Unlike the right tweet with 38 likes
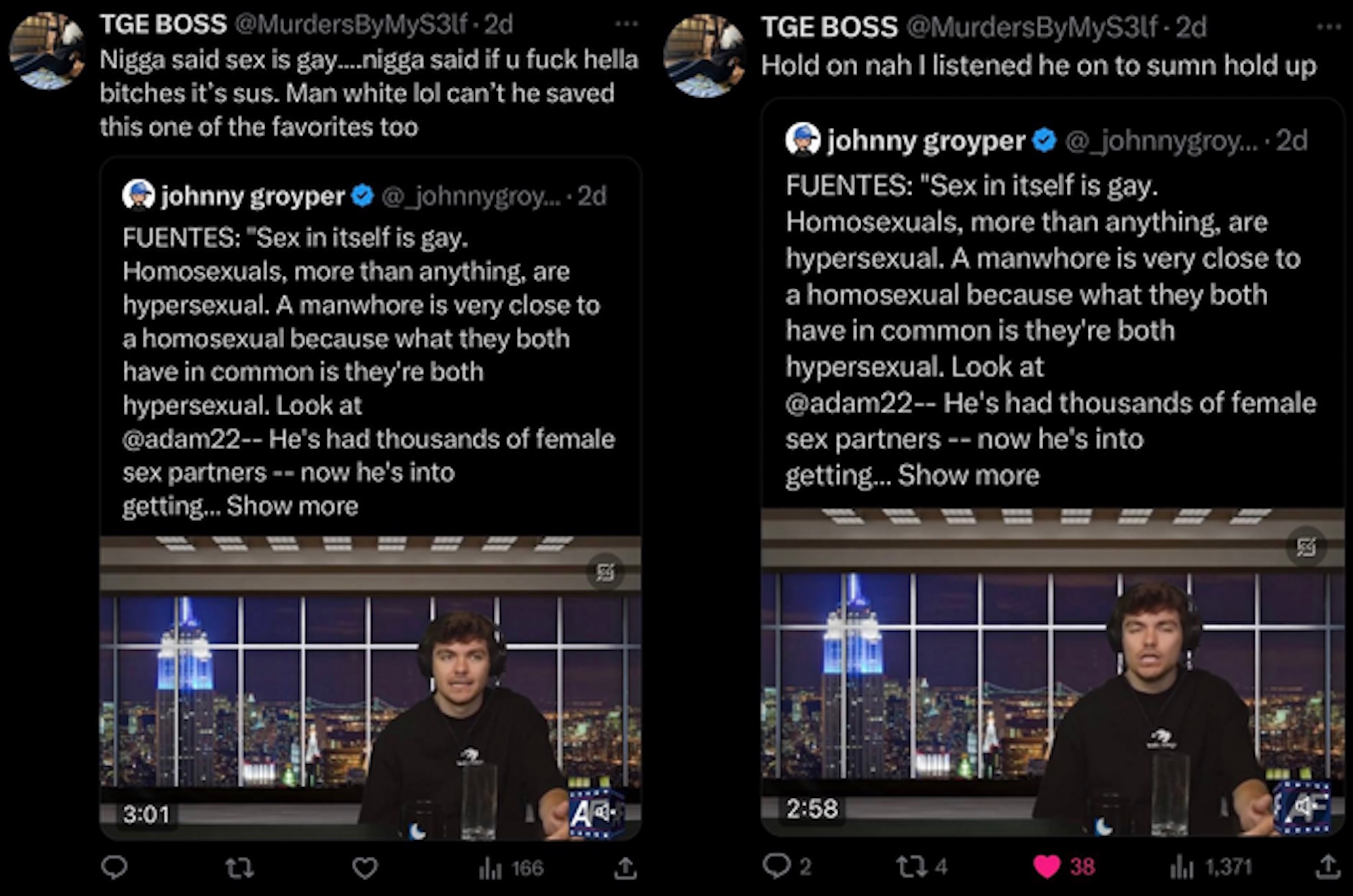The image size is (1353, 896). tap(1047, 866)
